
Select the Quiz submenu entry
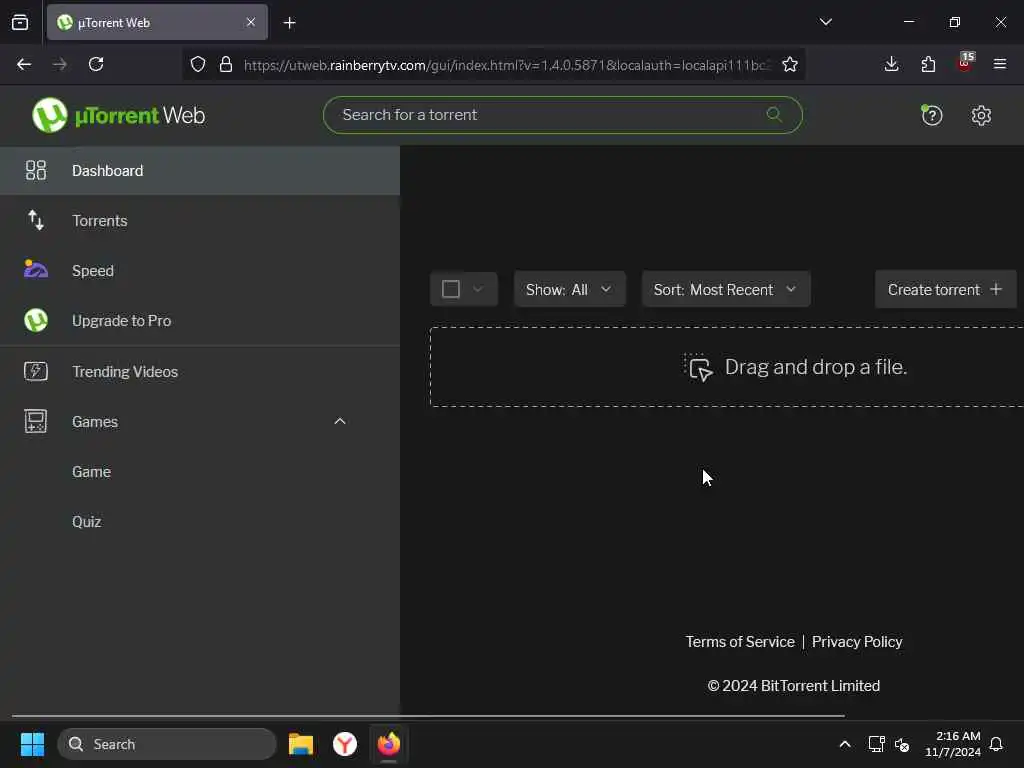tap(86, 522)
